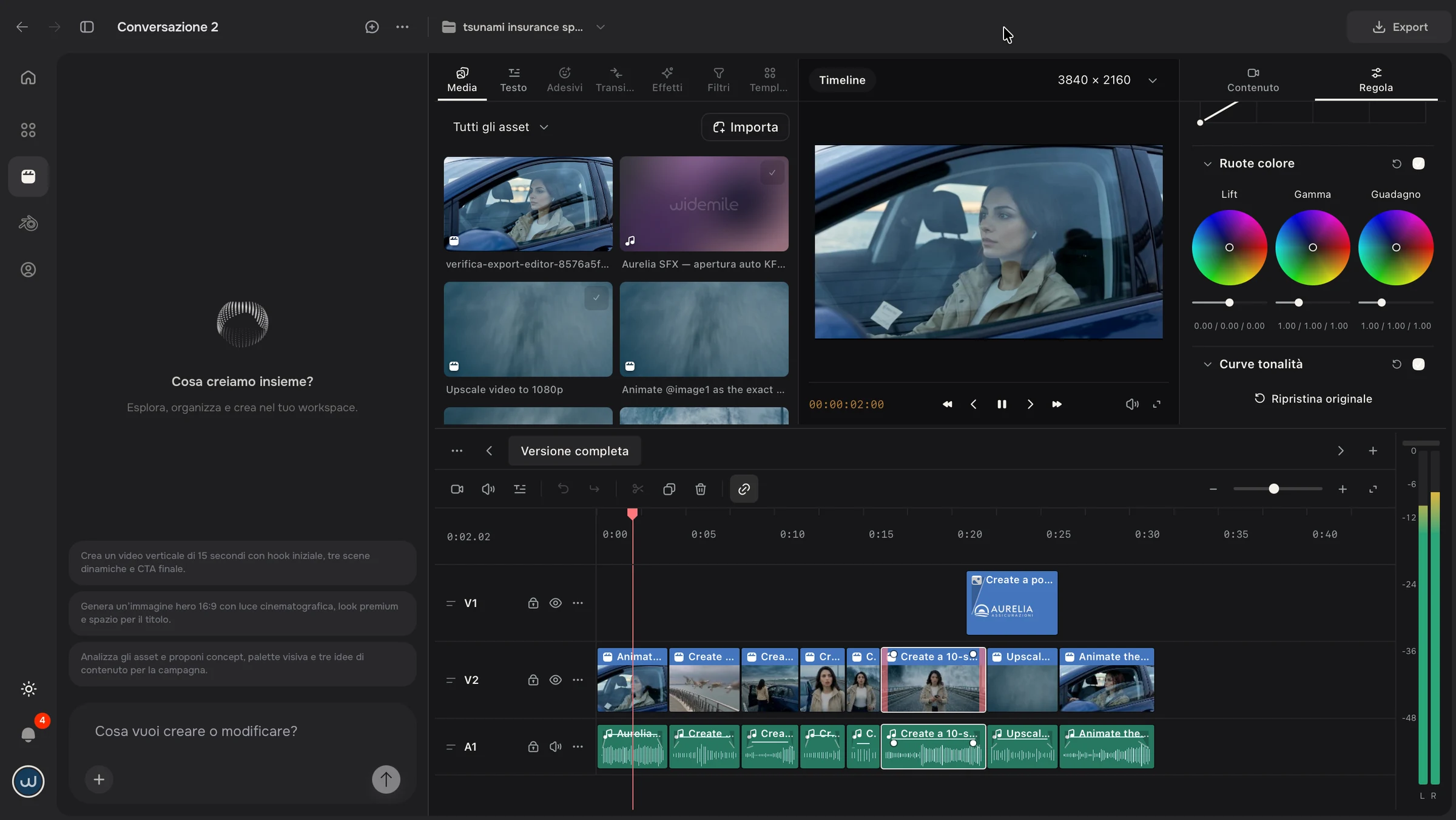The image size is (1456, 820).
Task: Fit timeline to view expand icon
Action: (1373, 489)
